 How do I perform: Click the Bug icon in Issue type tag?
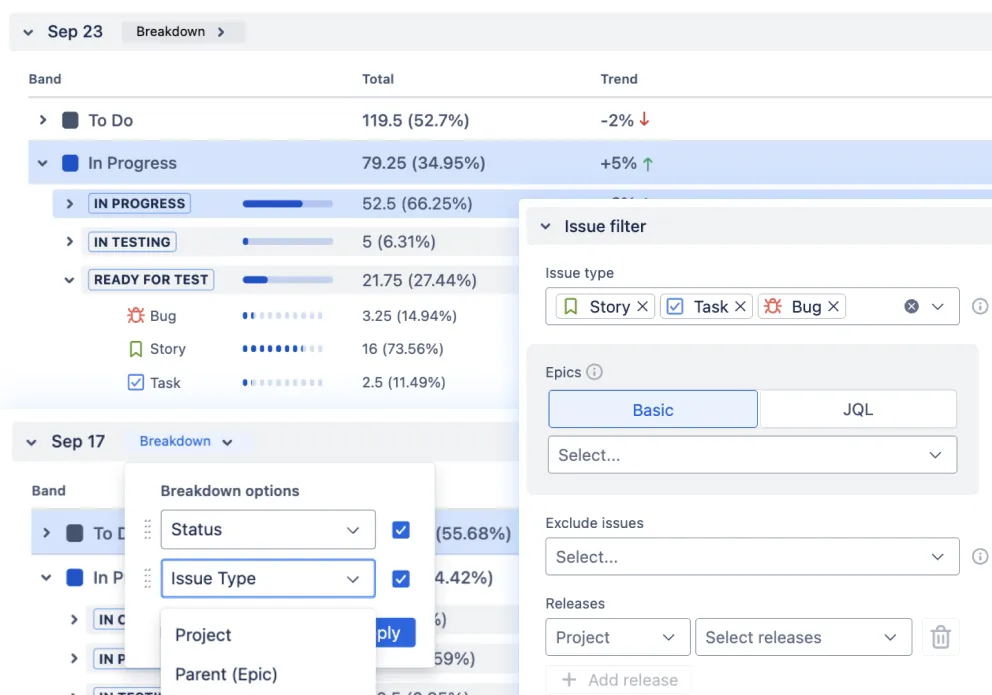[x=772, y=307]
